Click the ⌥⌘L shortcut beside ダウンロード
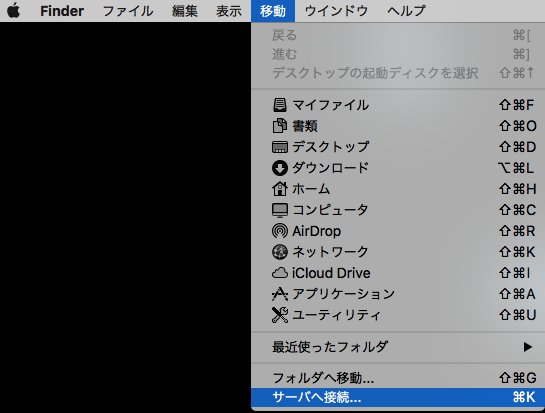Viewport: 545px width, 413px height. [516, 168]
